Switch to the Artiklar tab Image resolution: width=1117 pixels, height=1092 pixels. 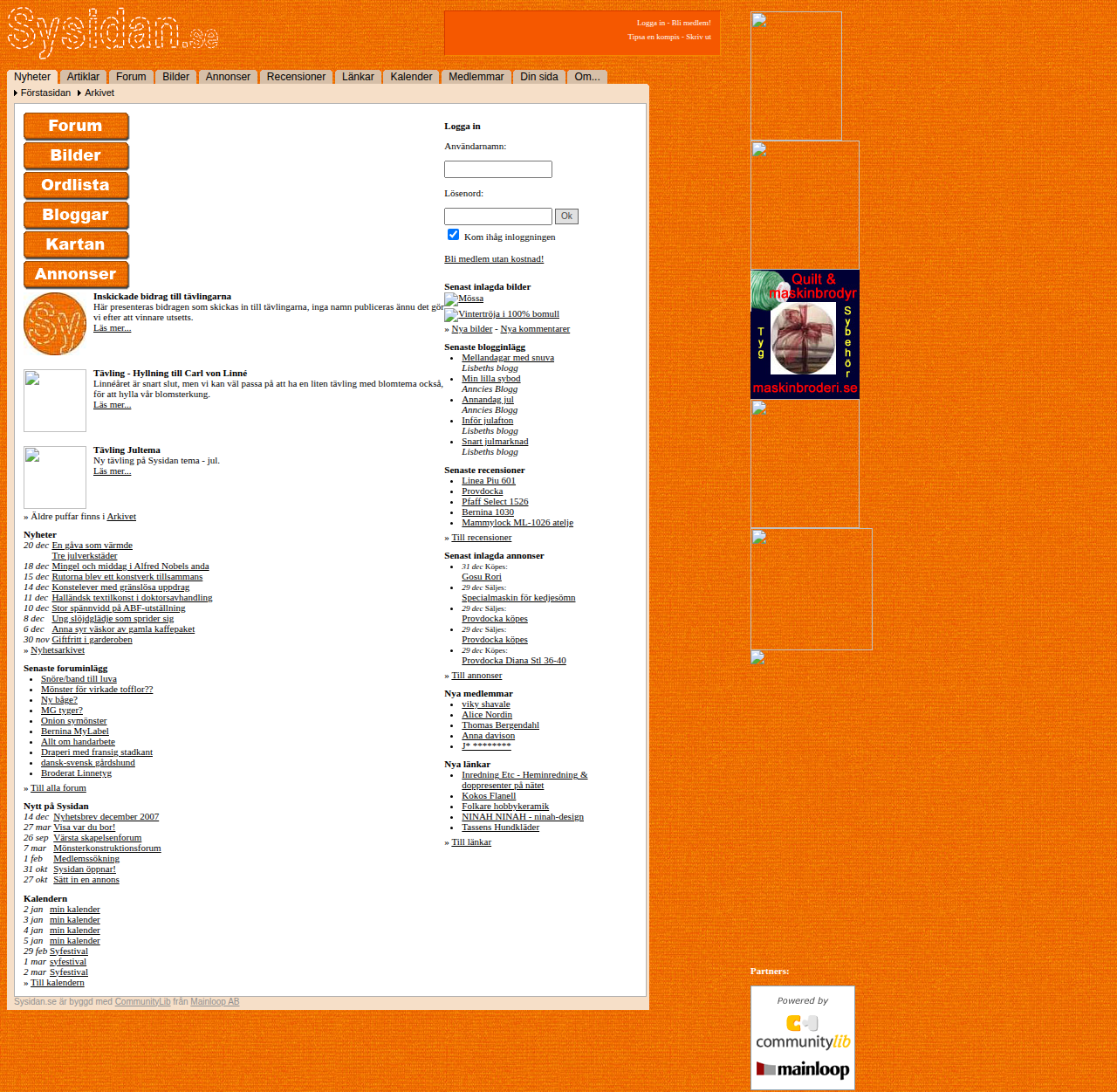coord(83,77)
